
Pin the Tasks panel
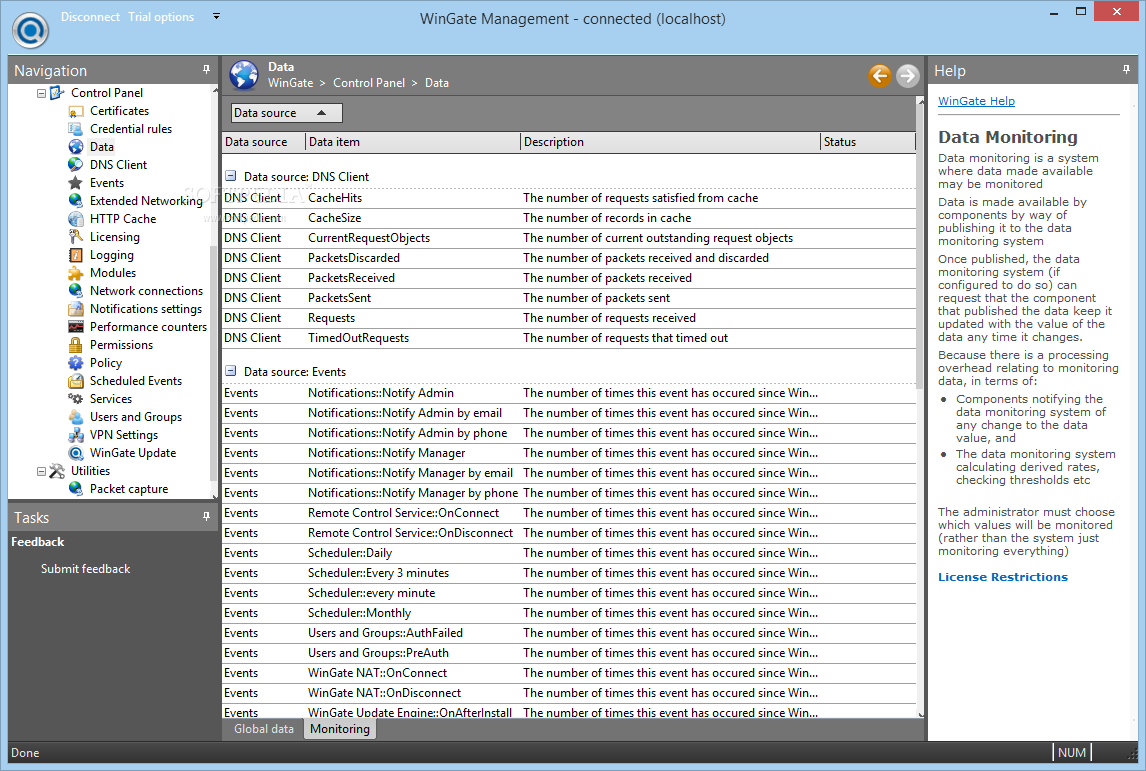(206, 516)
